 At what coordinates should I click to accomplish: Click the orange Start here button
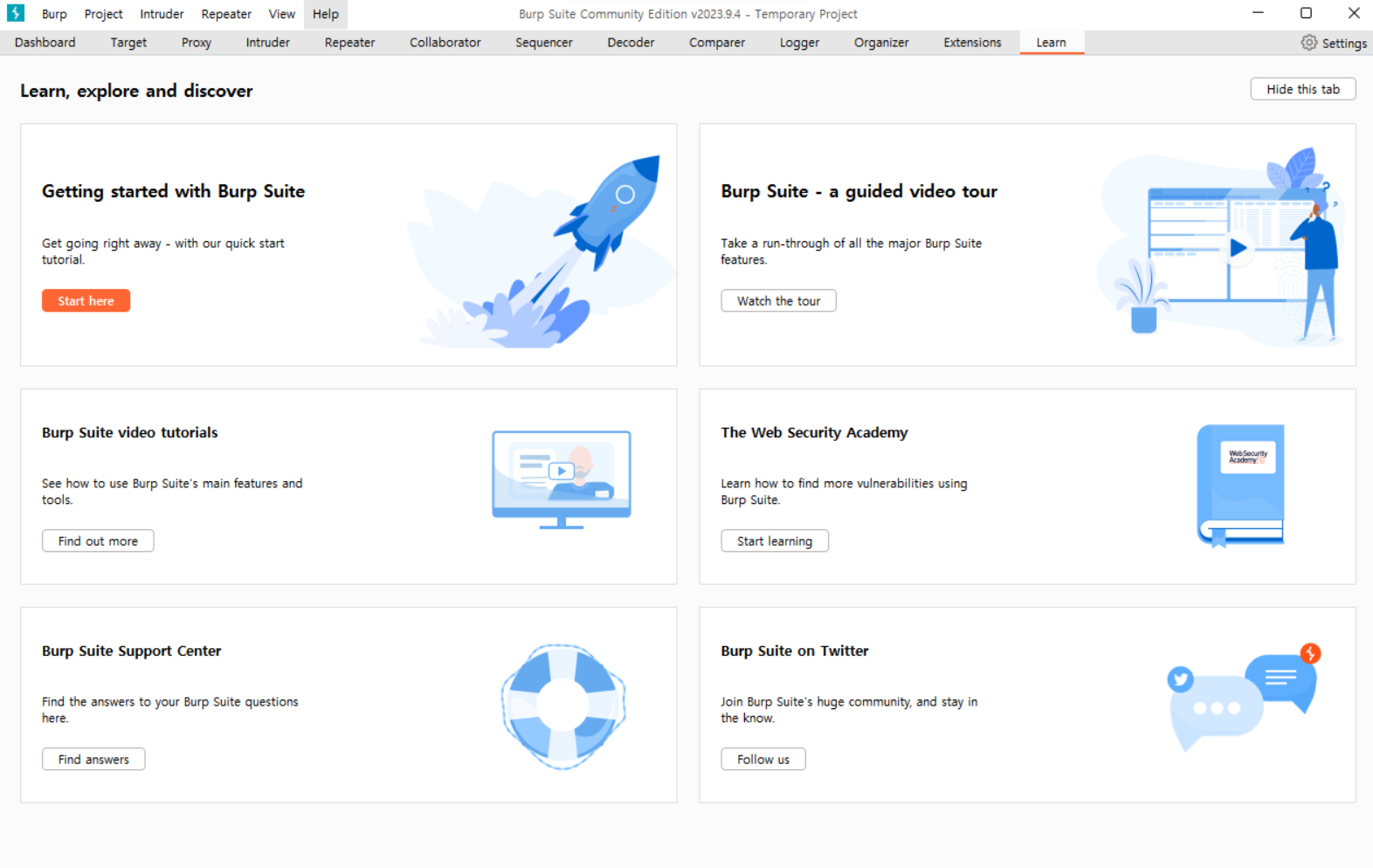pyautogui.click(x=86, y=300)
